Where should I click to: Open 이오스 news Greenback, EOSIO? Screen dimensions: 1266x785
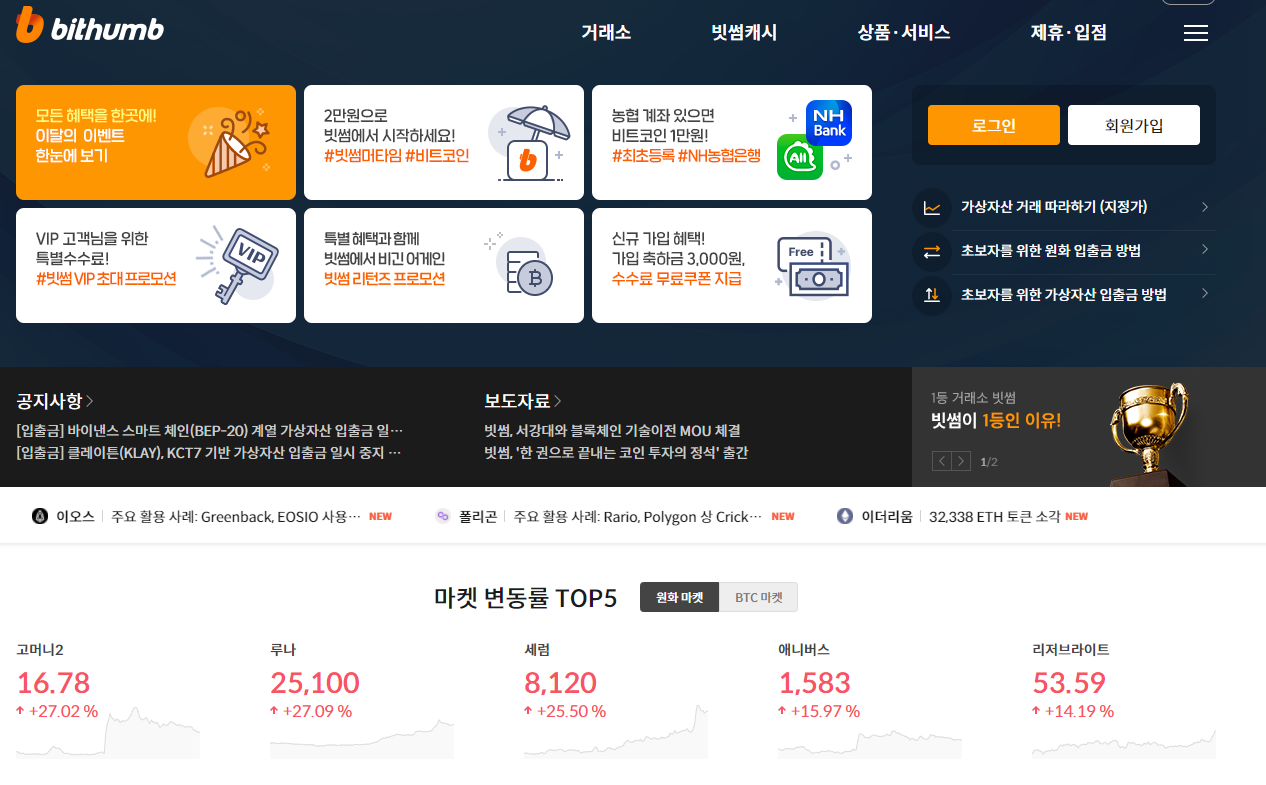pos(236,517)
